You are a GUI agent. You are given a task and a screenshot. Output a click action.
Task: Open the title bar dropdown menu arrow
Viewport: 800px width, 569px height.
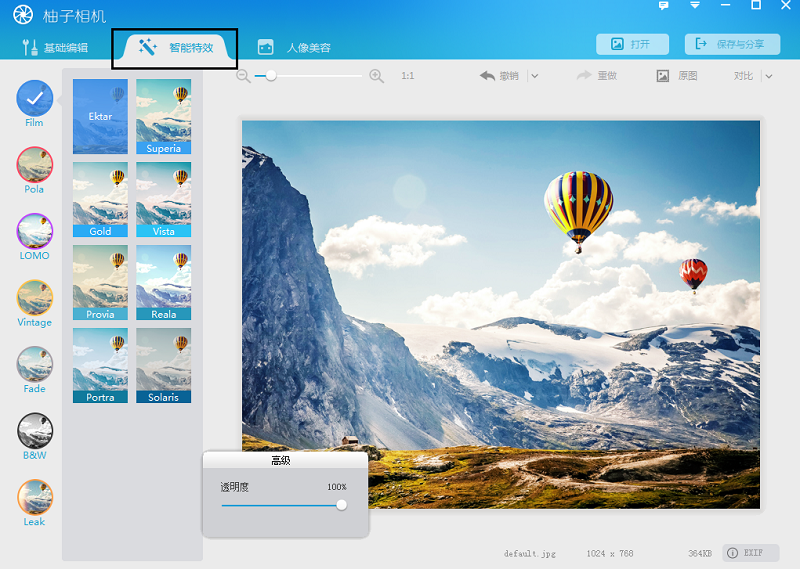tap(695, 6)
